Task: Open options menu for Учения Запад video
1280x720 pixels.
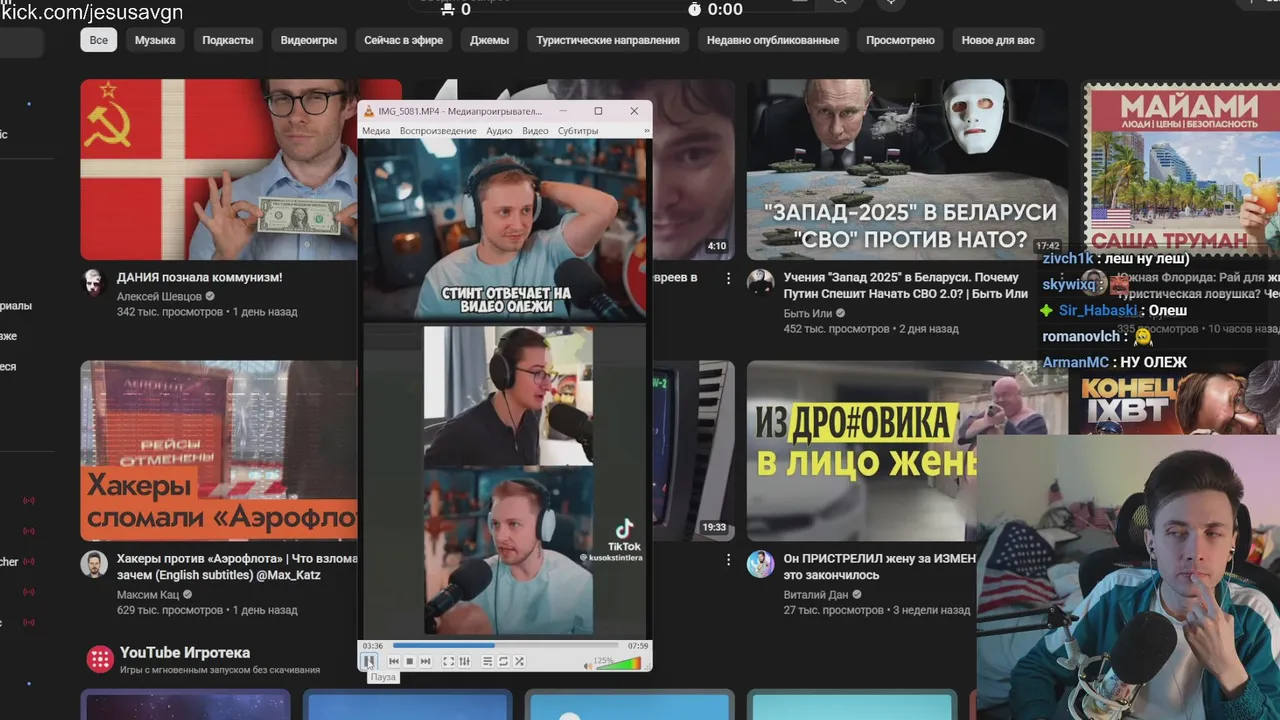Action: click(x=1061, y=278)
